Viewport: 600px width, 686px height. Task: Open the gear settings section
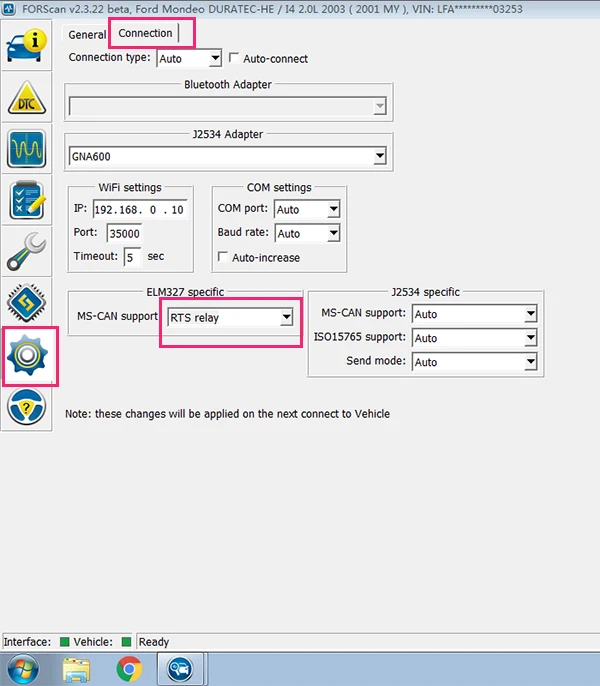click(x=27, y=356)
